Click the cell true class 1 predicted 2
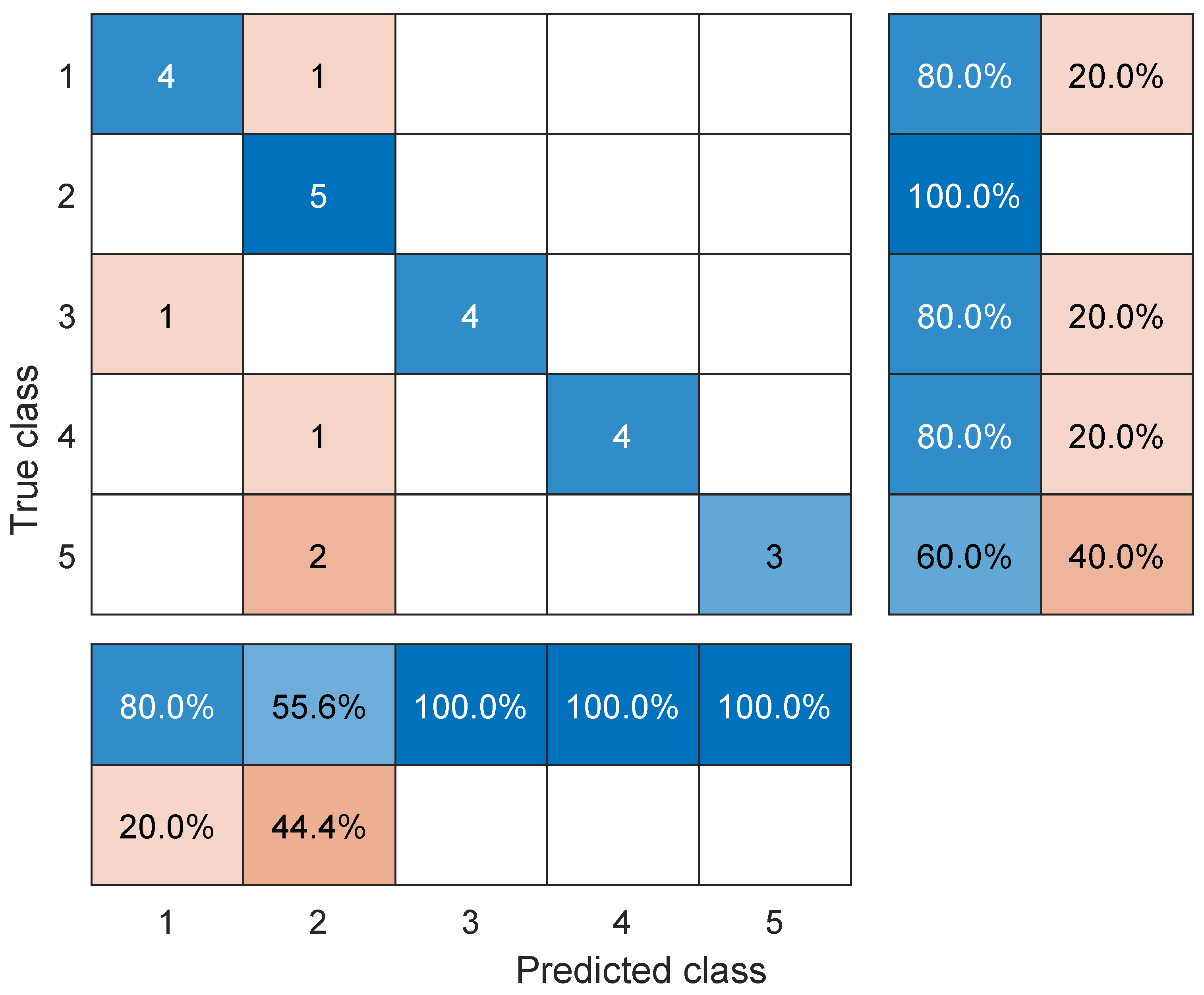Screen dimensions: 1204x995 (319, 74)
